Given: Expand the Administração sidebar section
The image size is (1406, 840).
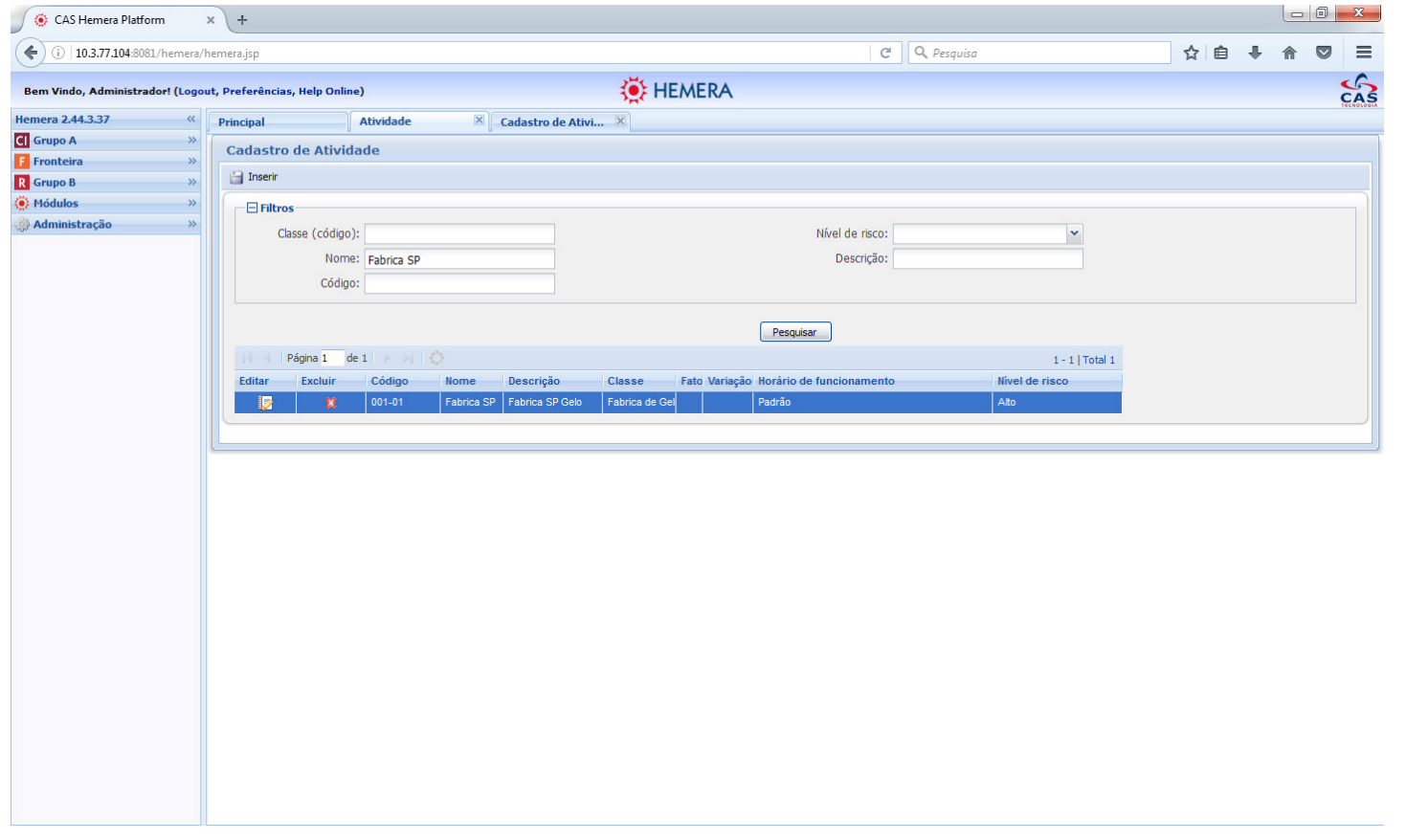Looking at the screenshot, I should click(x=191, y=225).
